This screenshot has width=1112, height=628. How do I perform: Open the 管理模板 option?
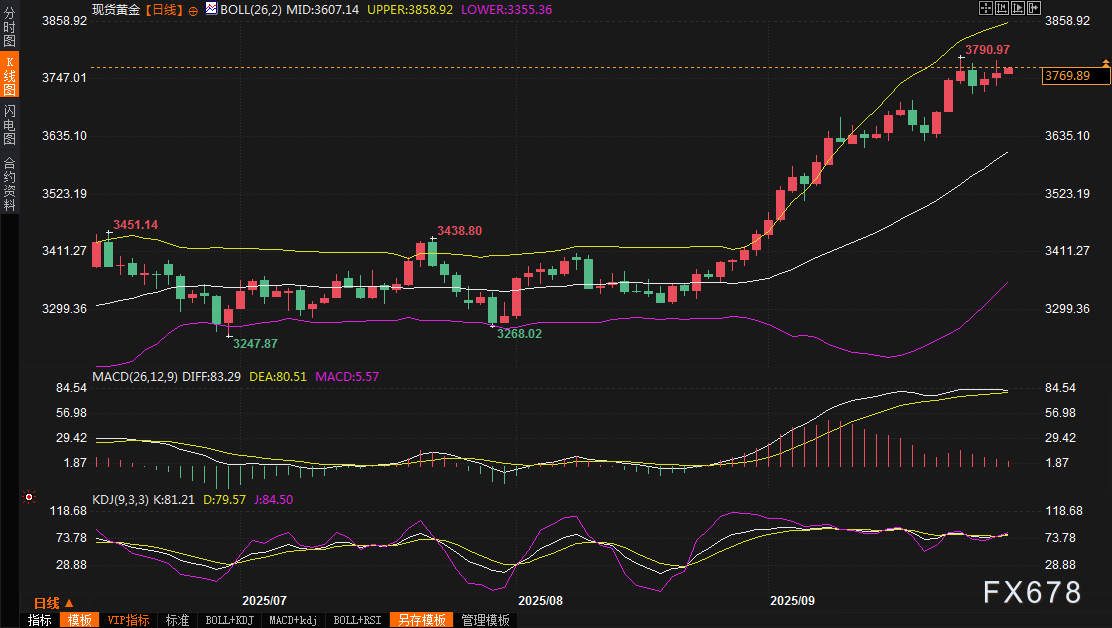point(486,620)
